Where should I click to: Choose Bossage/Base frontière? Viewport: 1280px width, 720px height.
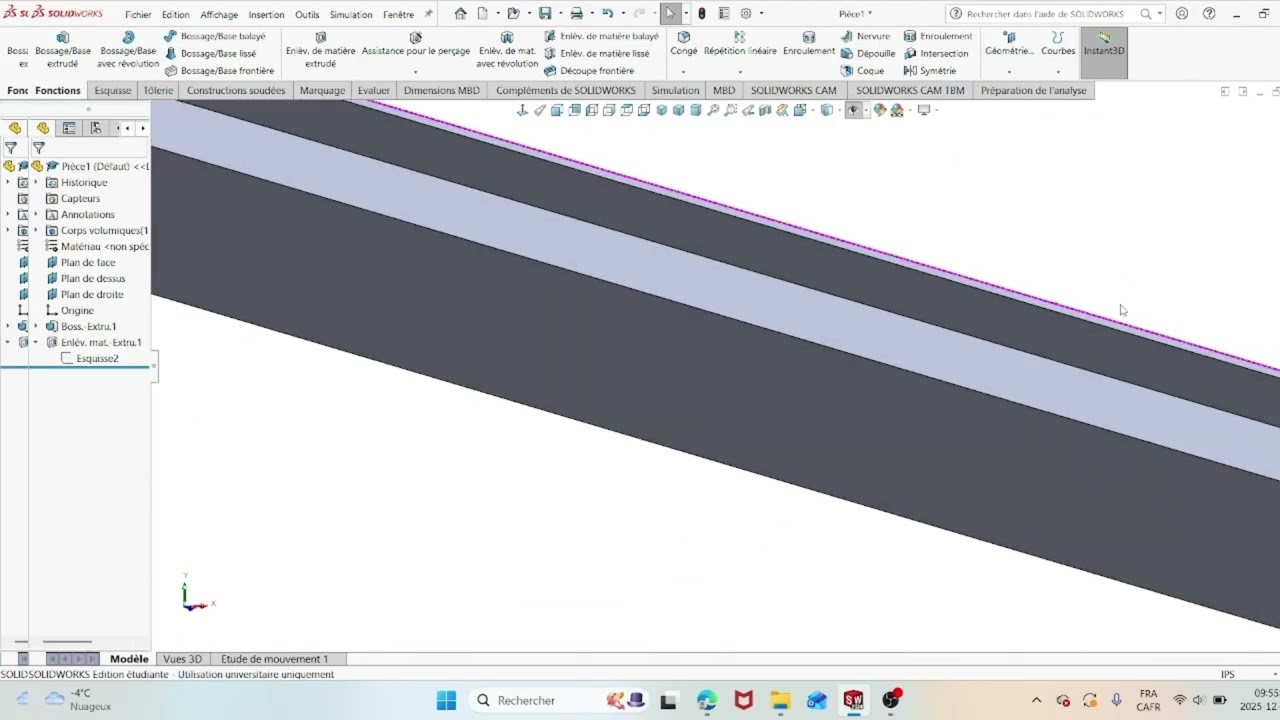click(220, 71)
